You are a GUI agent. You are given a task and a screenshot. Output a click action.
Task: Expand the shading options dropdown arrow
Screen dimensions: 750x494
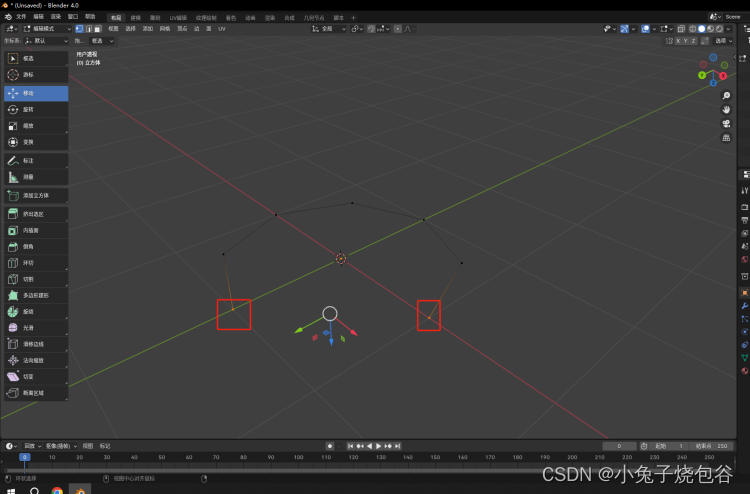[728, 29]
